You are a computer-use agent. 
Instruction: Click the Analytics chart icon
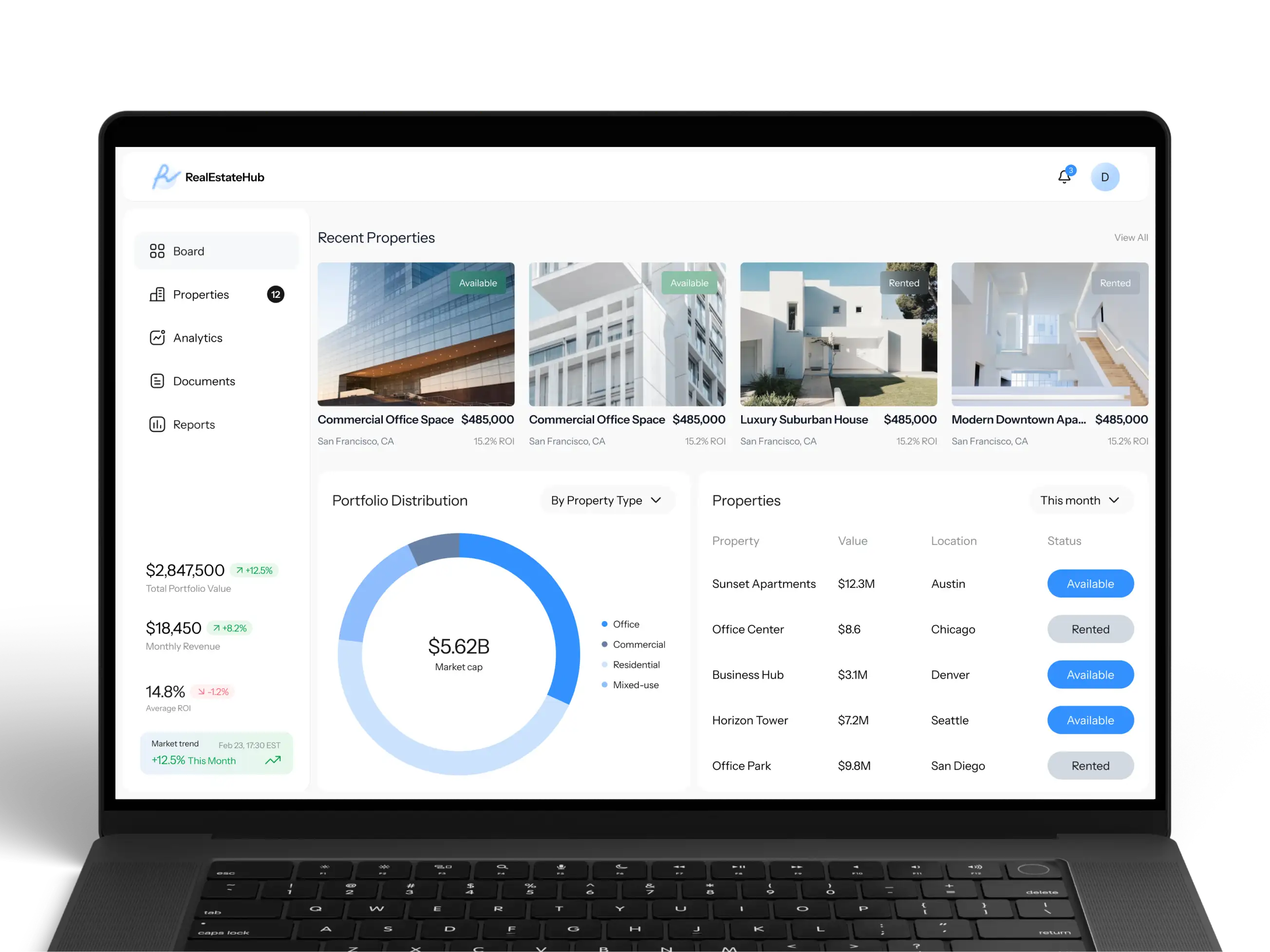[157, 337]
